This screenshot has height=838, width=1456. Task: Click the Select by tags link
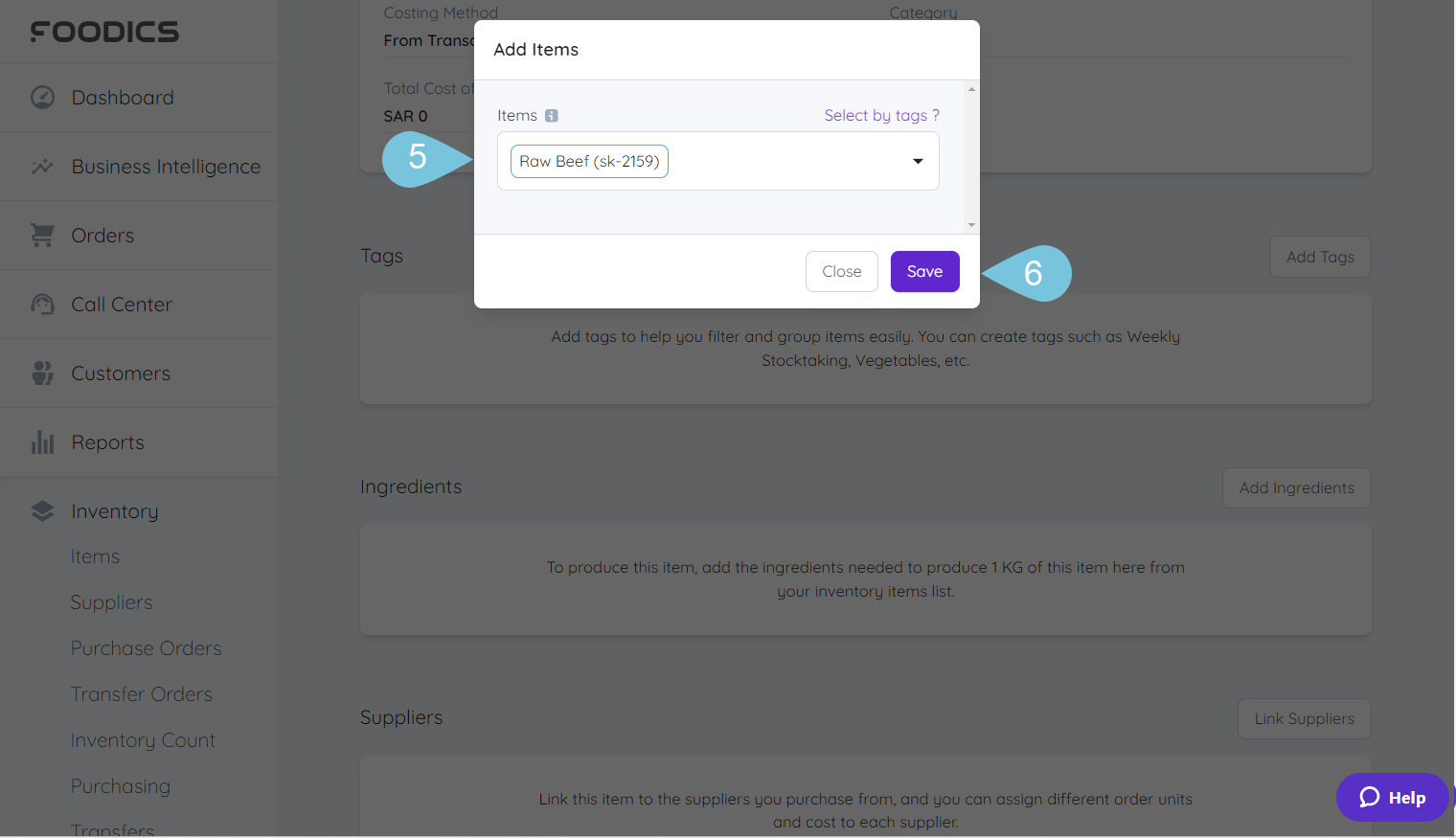[881, 116]
